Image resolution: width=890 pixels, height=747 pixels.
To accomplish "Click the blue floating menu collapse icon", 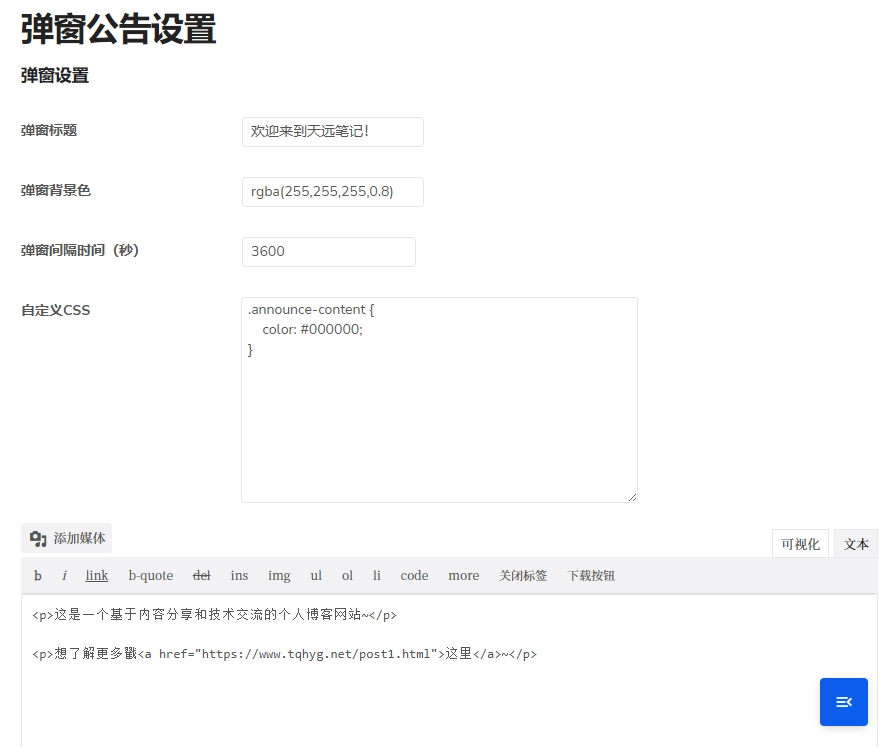I will (843, 702).
